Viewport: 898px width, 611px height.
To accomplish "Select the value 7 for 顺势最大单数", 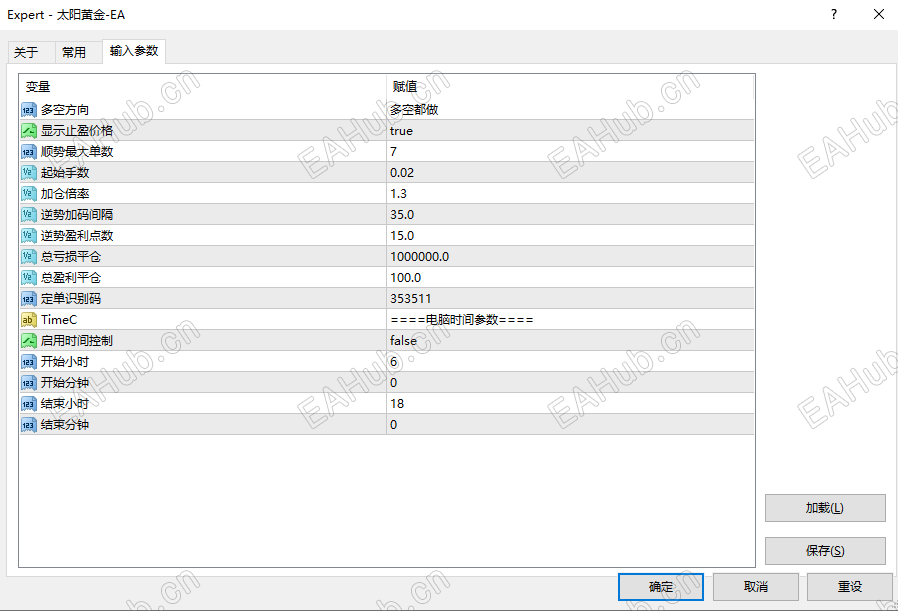I will tap(570, 152).
